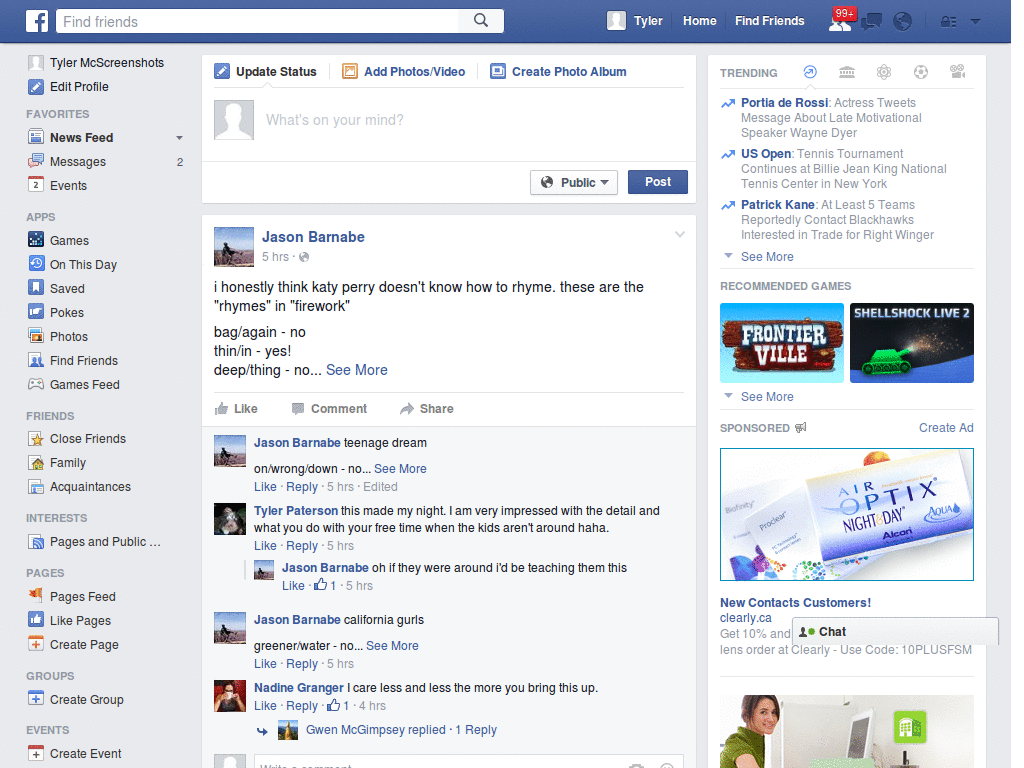
Task: Select the Create Photo Album tab
Action: pyautogui.click(x=558, y=72)
